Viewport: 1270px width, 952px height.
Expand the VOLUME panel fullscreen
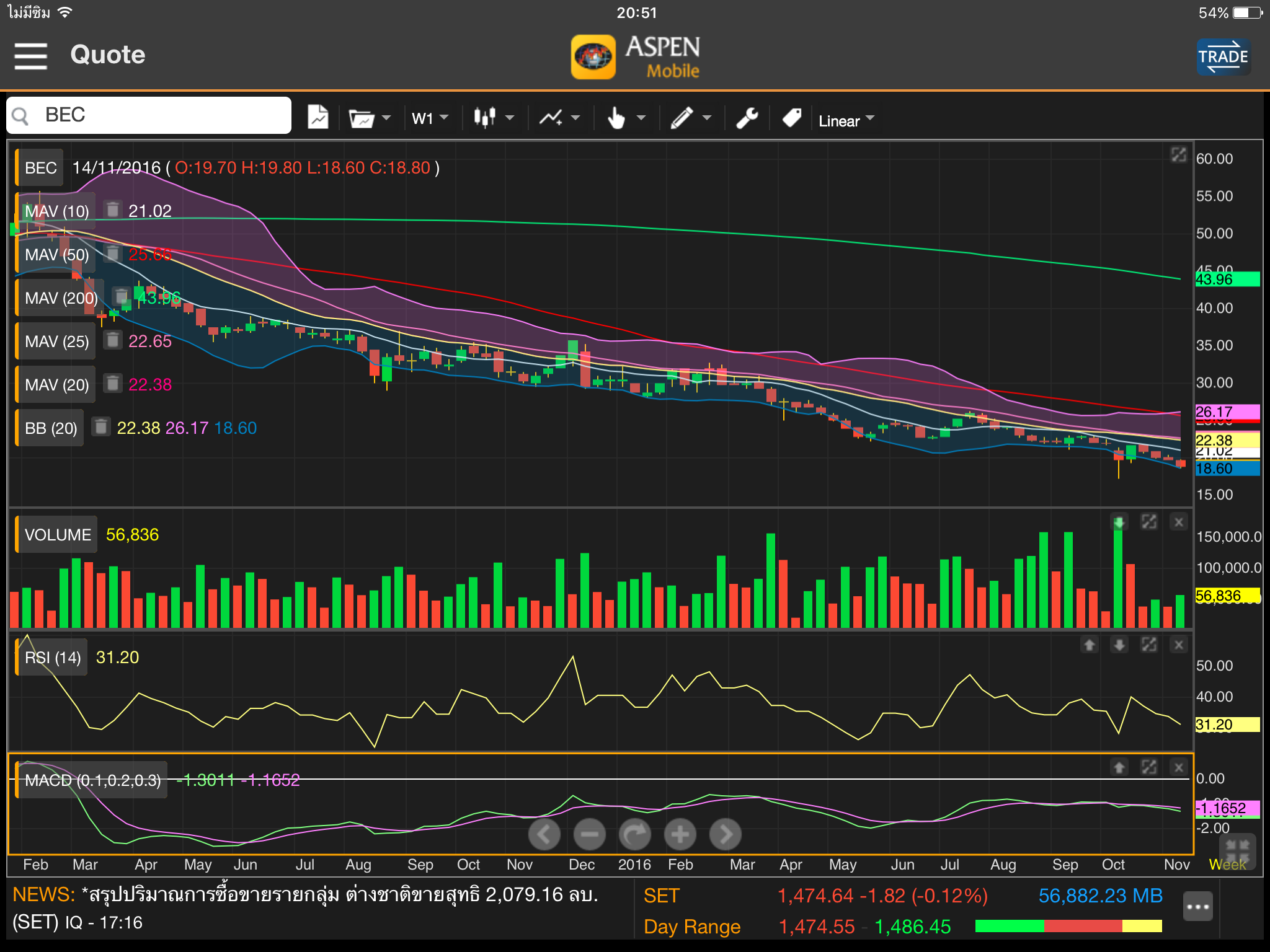click(1148, 522)
